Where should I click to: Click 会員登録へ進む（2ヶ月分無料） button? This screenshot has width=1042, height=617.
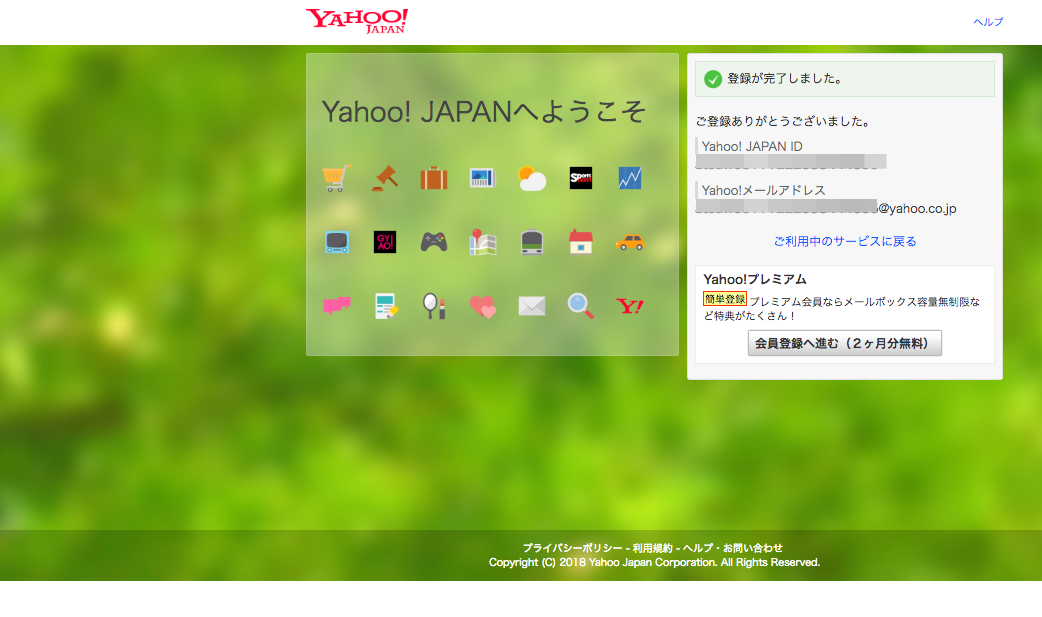point(845,343)
